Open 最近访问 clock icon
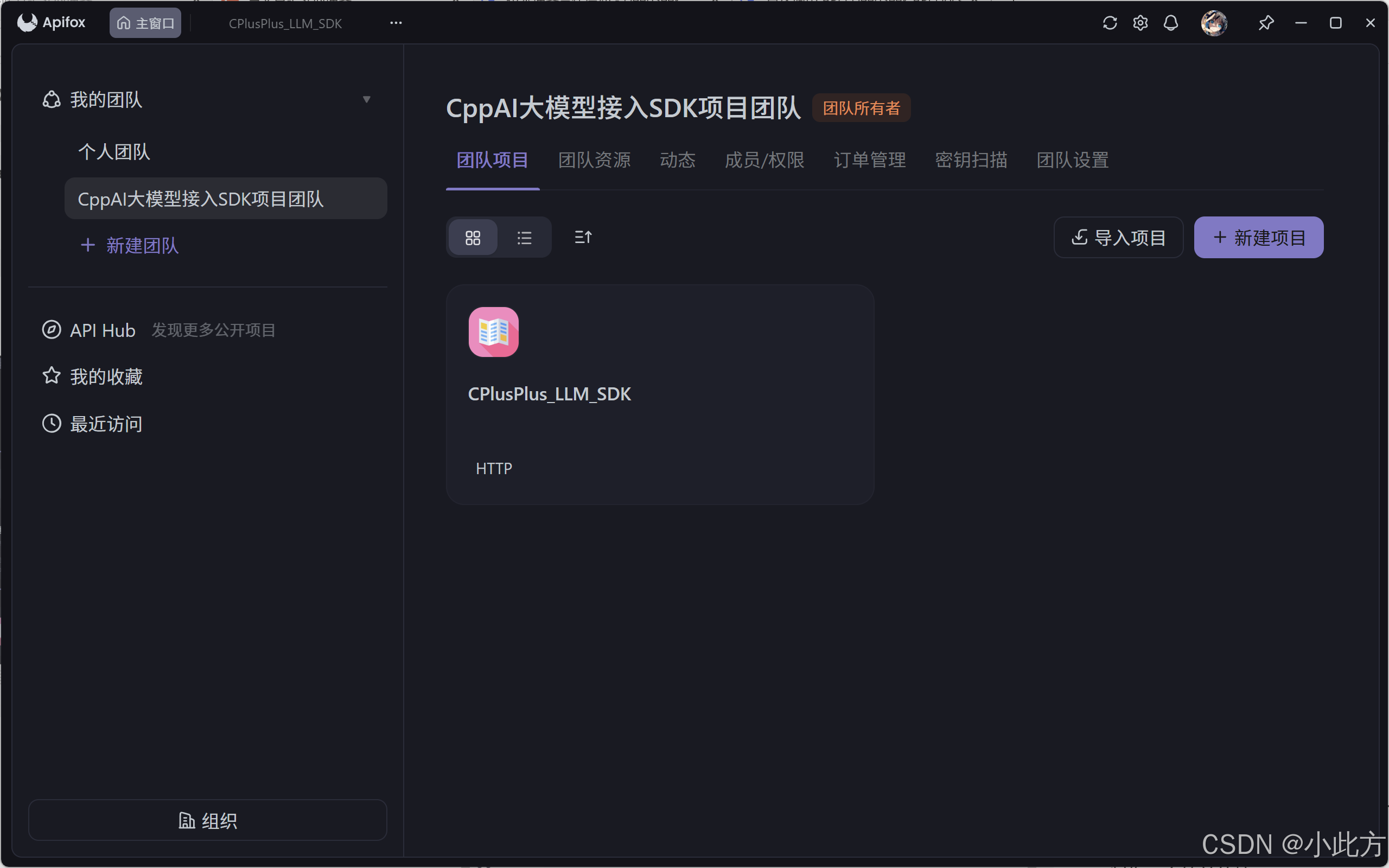The width and height of the screenshot is (1389, 868). click(x=52, y=424)
